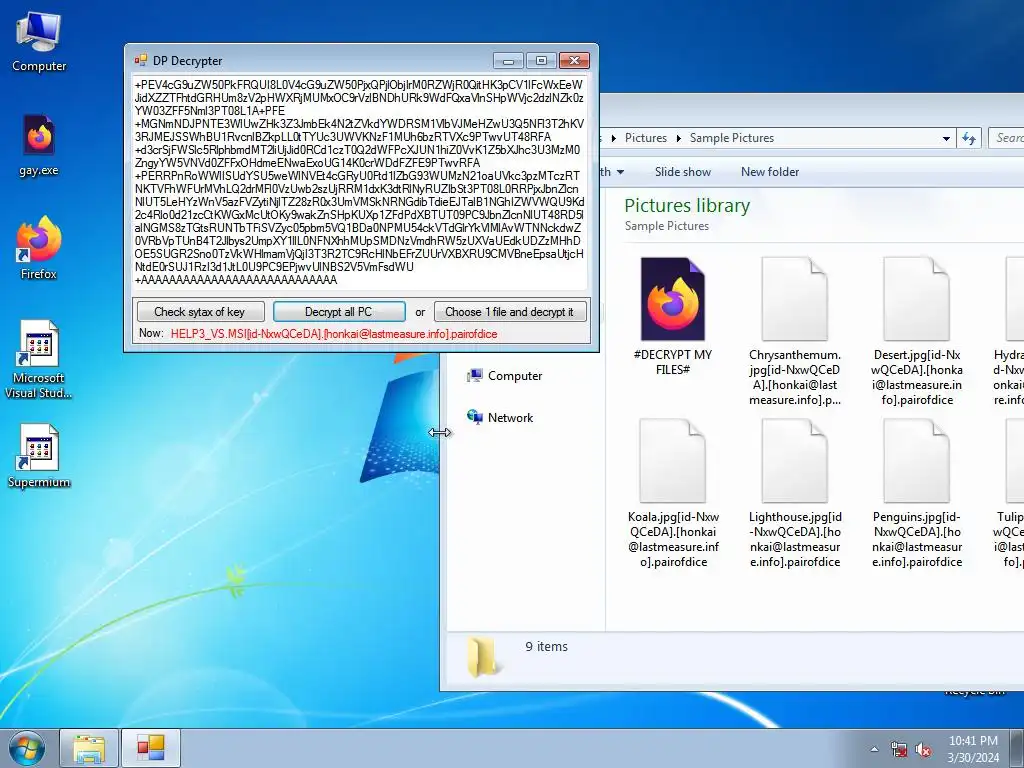Image resolution: width=1024 pixels, height=768 pixels.
Task: Launch the Firefox desktop shortcut
Action: point(39,248)
